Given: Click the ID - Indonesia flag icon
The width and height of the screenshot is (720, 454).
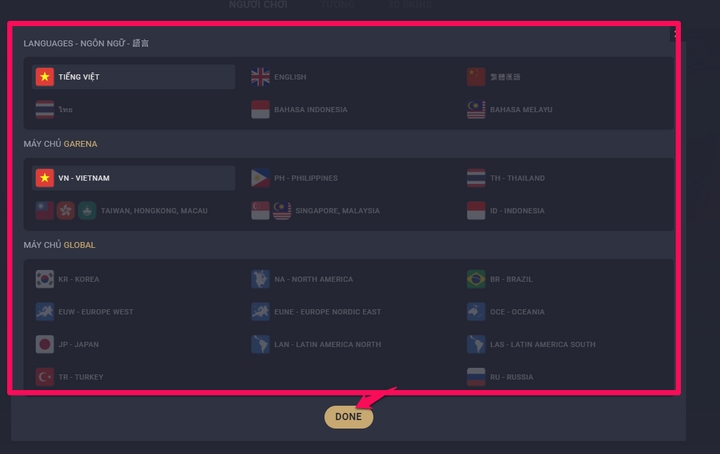Looking at the screenshot, I should point(476,211).
